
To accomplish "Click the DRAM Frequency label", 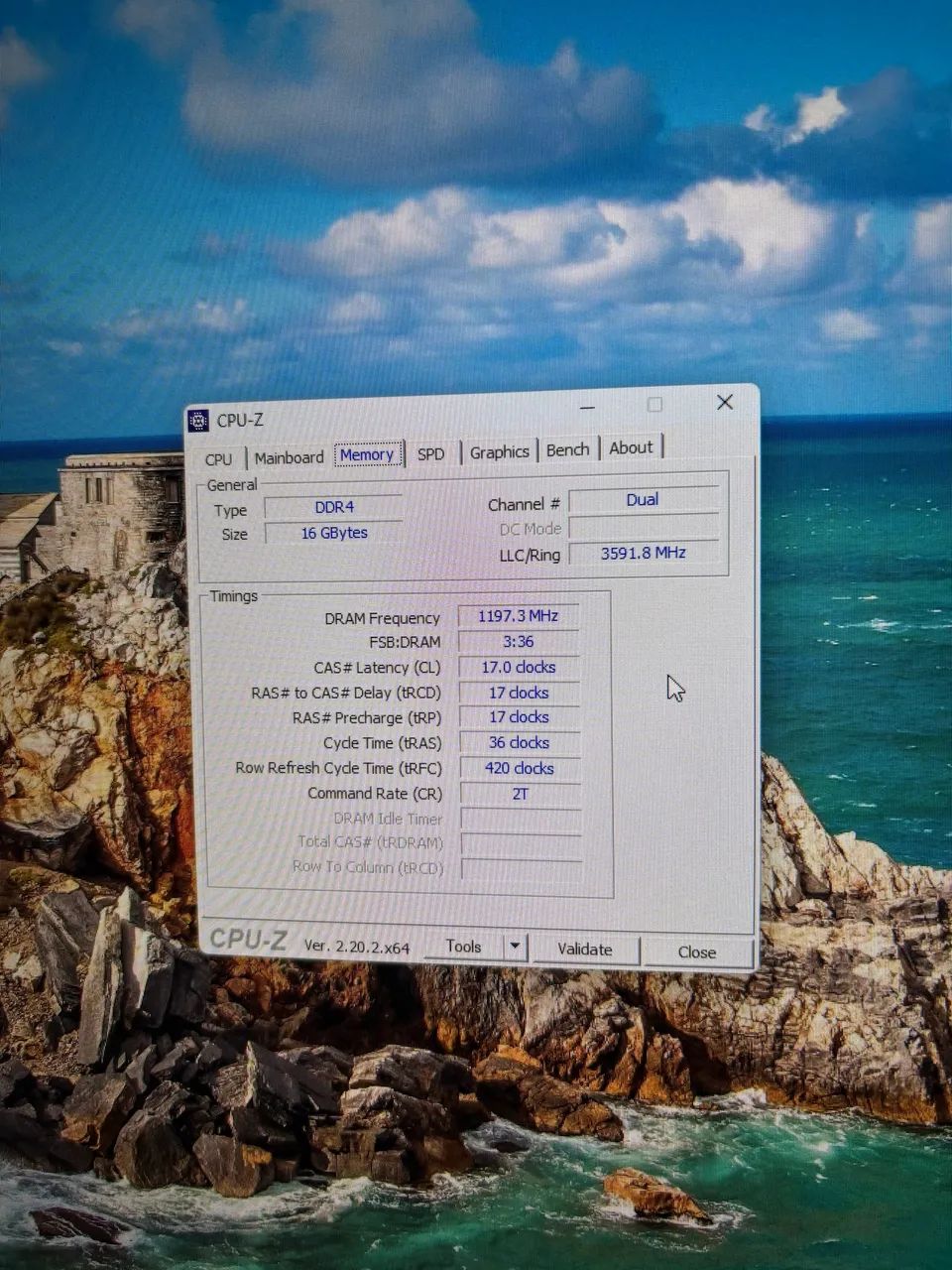I will [x=382, y=618].
